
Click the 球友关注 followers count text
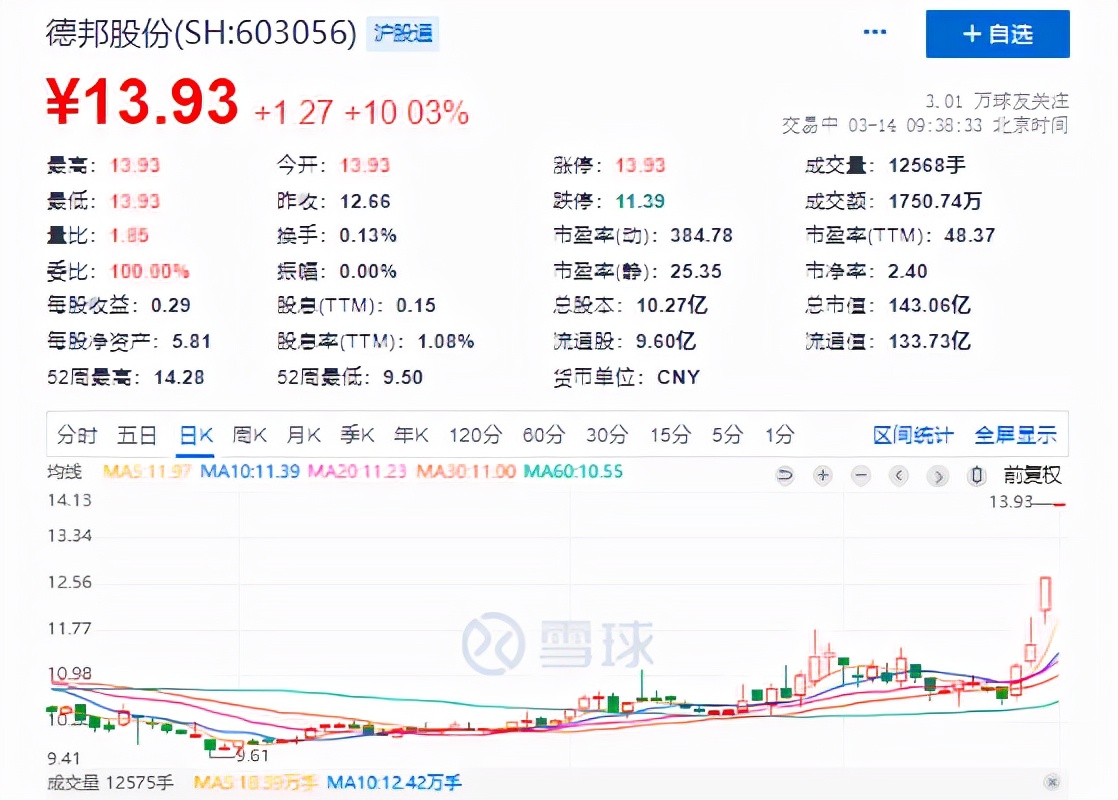click(x=998, y=101)
